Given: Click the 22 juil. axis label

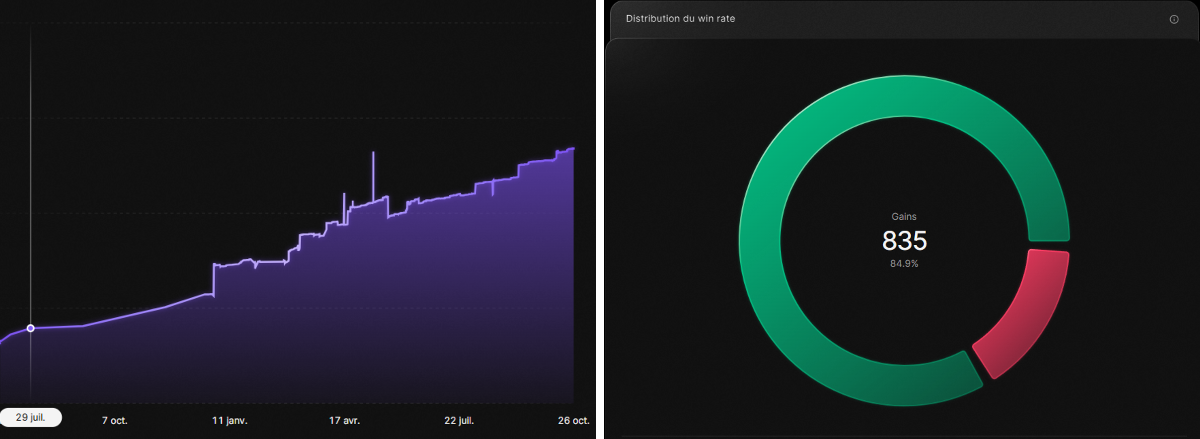Looking at the screenshot, I should 459,420.
